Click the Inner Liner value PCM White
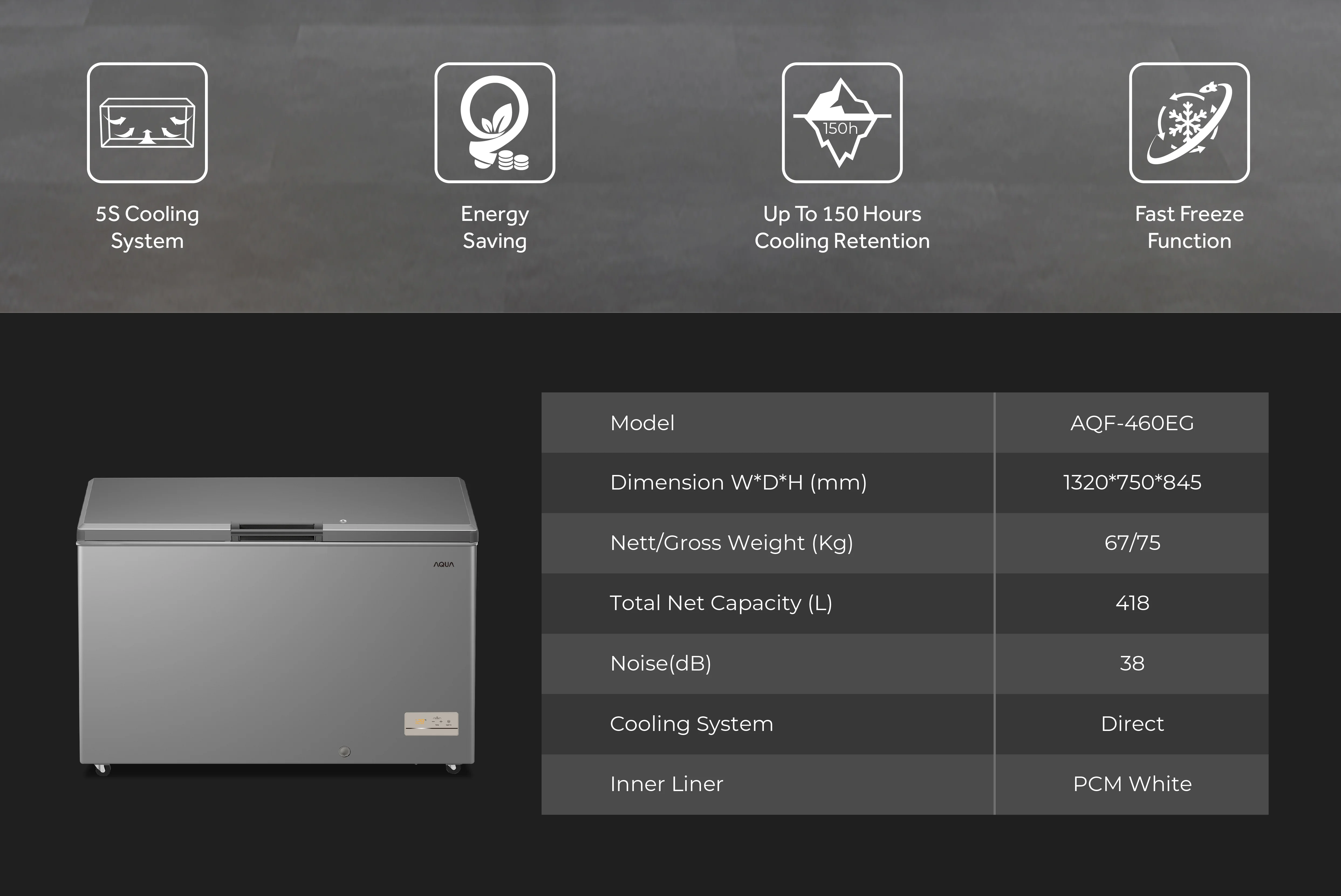 click(1132, 784)
